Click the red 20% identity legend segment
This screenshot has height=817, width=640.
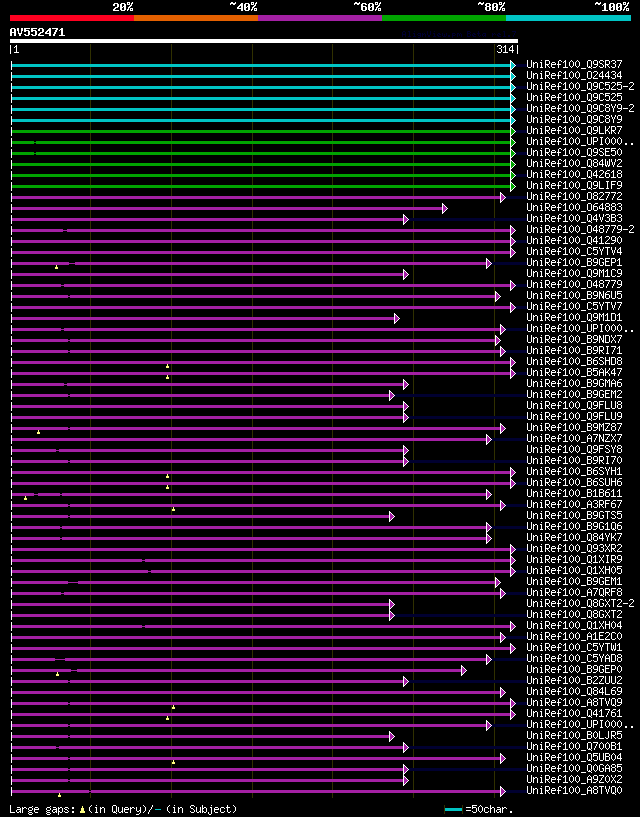(x=72, y=18)
